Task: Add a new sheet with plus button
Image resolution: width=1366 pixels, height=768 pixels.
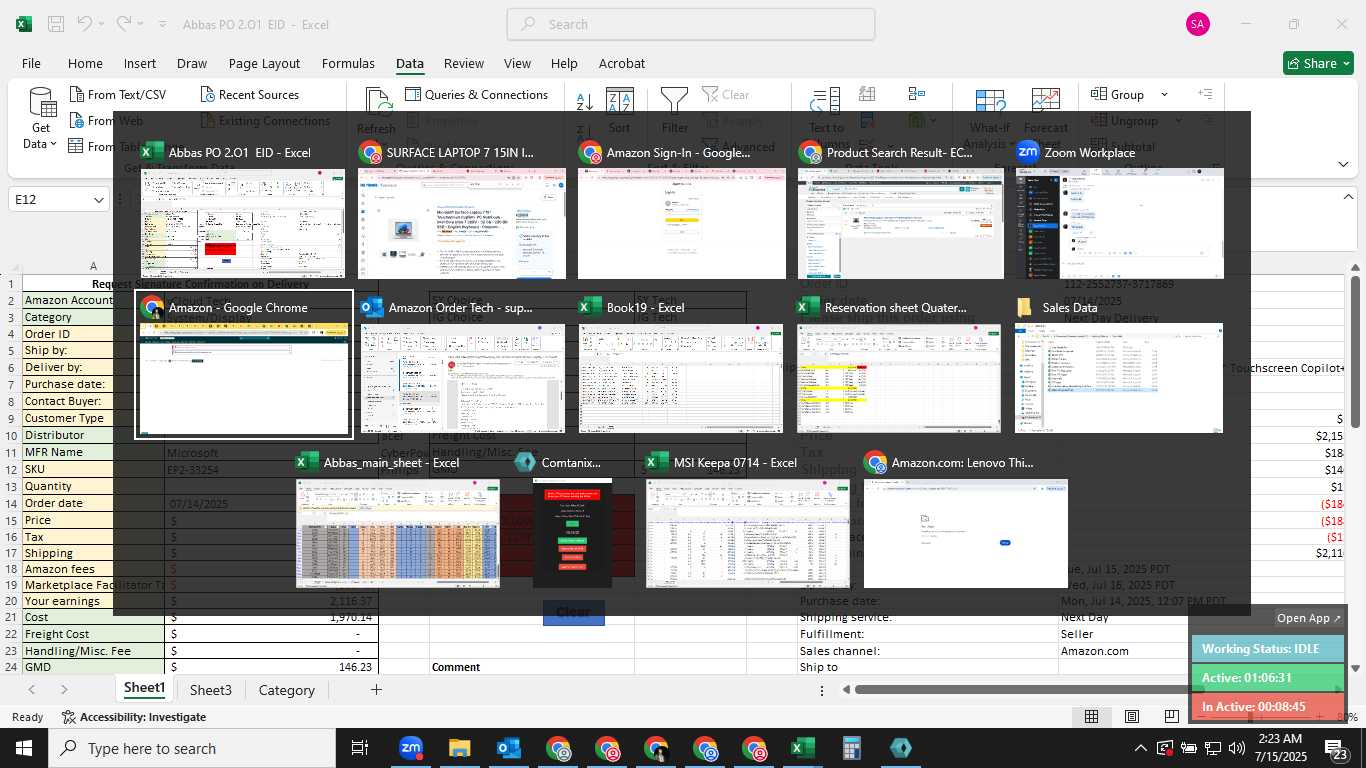Action: [x=376, y=690]
